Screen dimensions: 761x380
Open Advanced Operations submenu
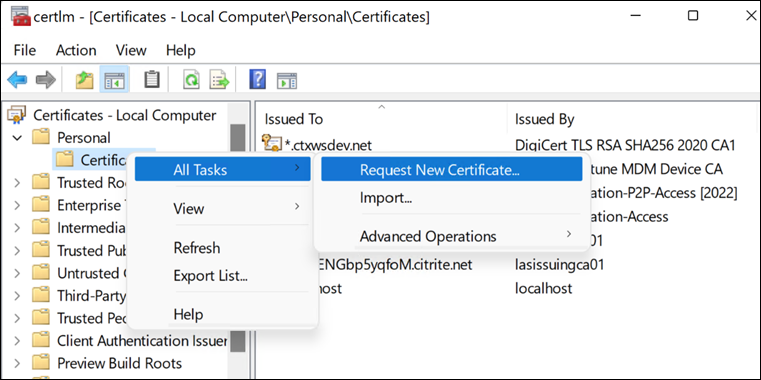pos(451,236)
